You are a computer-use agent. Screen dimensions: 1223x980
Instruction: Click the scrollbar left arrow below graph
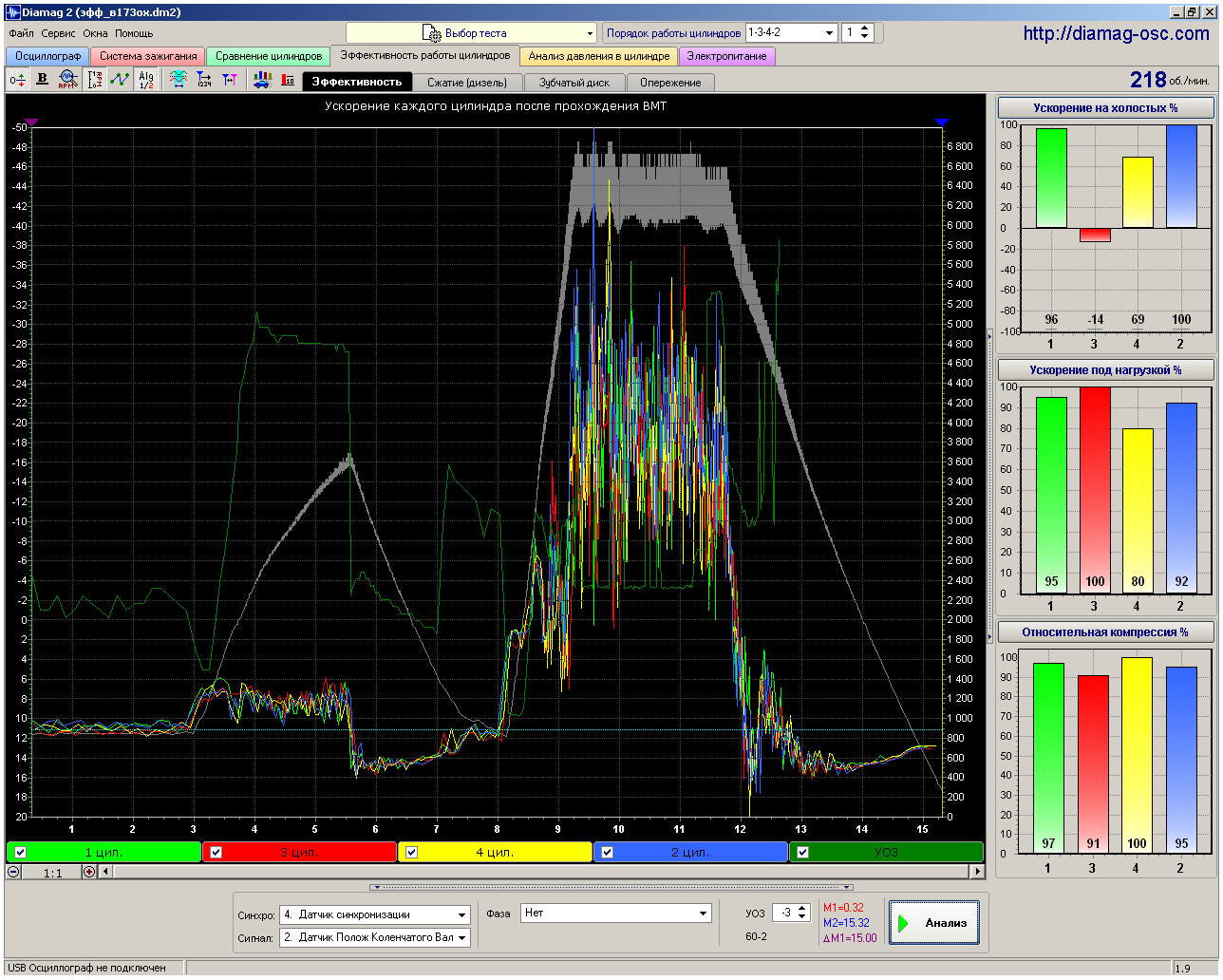105,872
